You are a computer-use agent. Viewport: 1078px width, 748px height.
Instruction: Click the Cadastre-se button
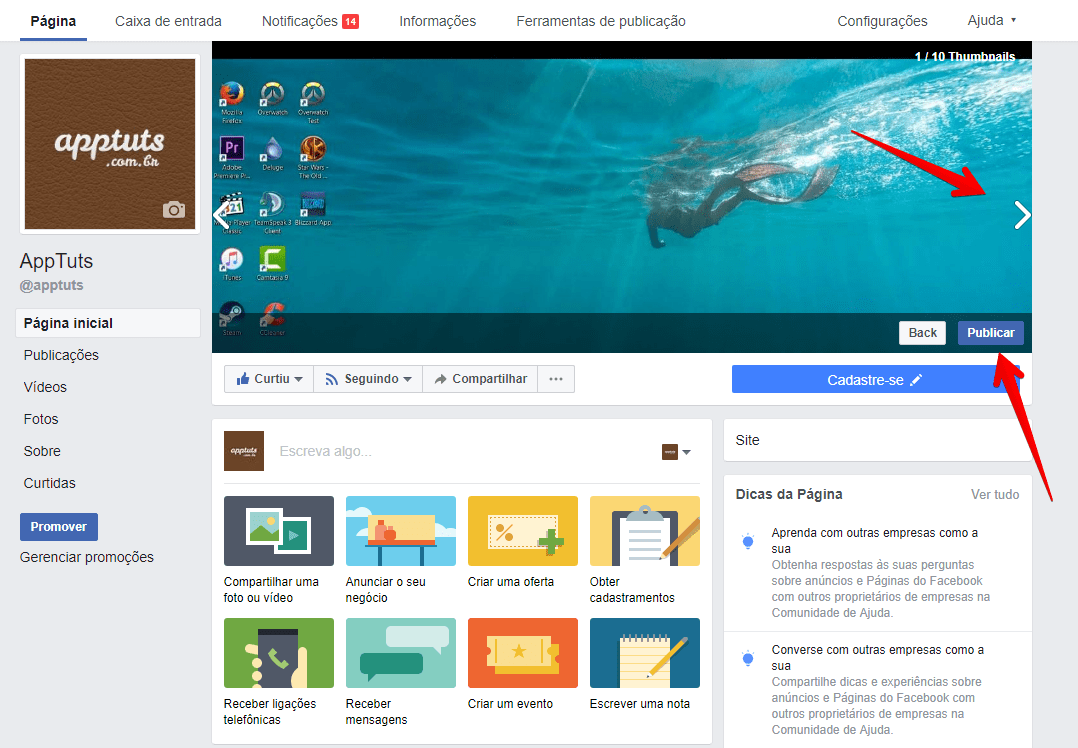pos(874,380)
